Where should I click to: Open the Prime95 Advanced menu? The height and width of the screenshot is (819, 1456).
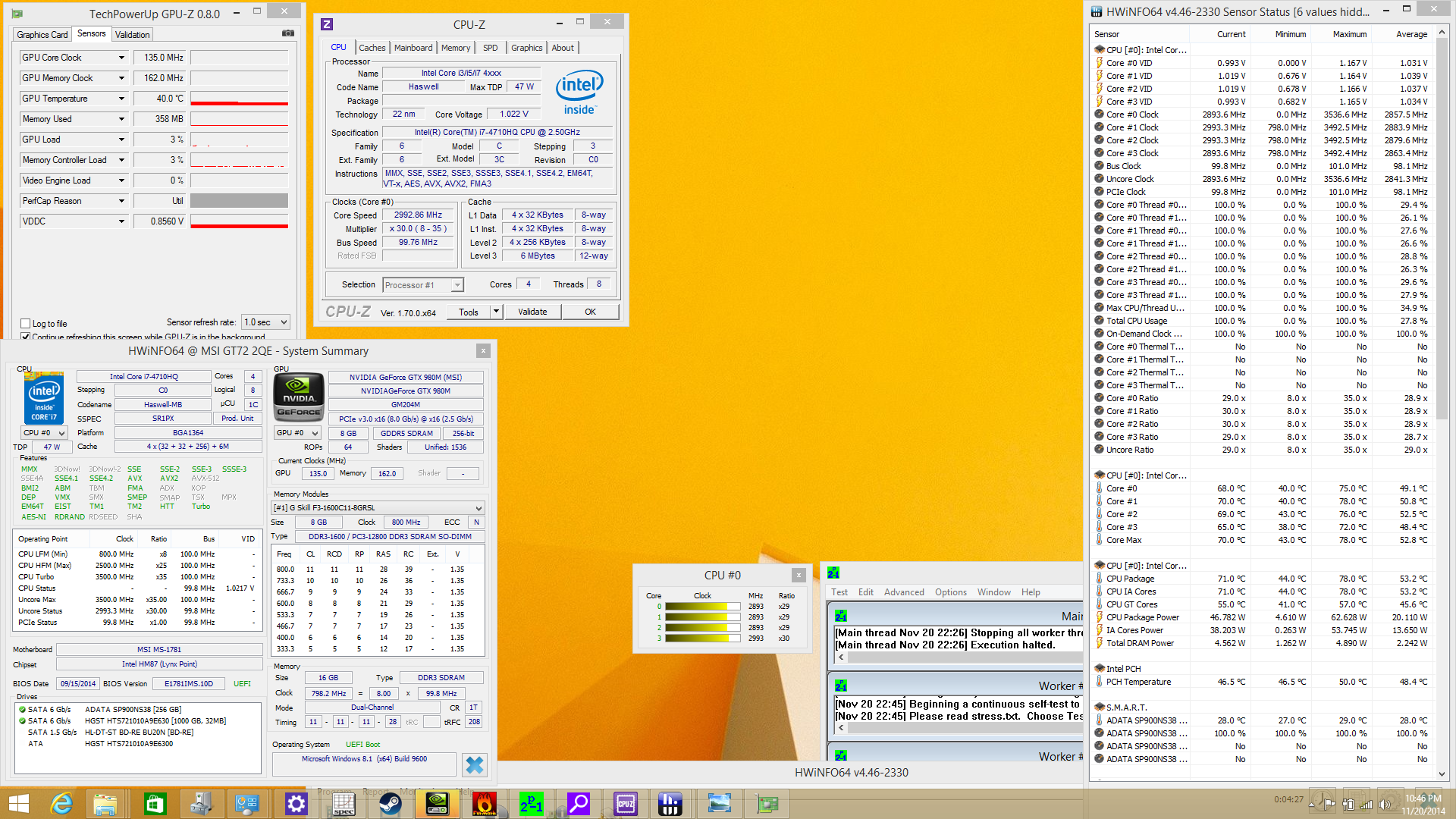904,592
